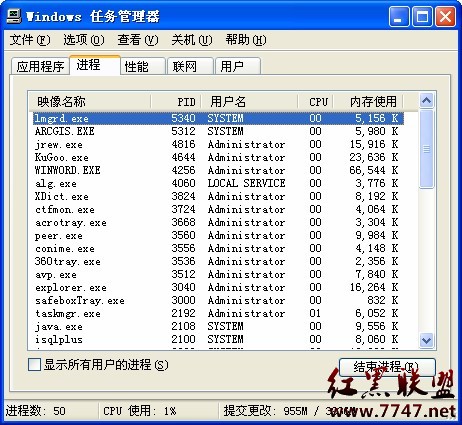The image size is (462, 425).
Task: Sort by PID column header
Action: (176, 101)
